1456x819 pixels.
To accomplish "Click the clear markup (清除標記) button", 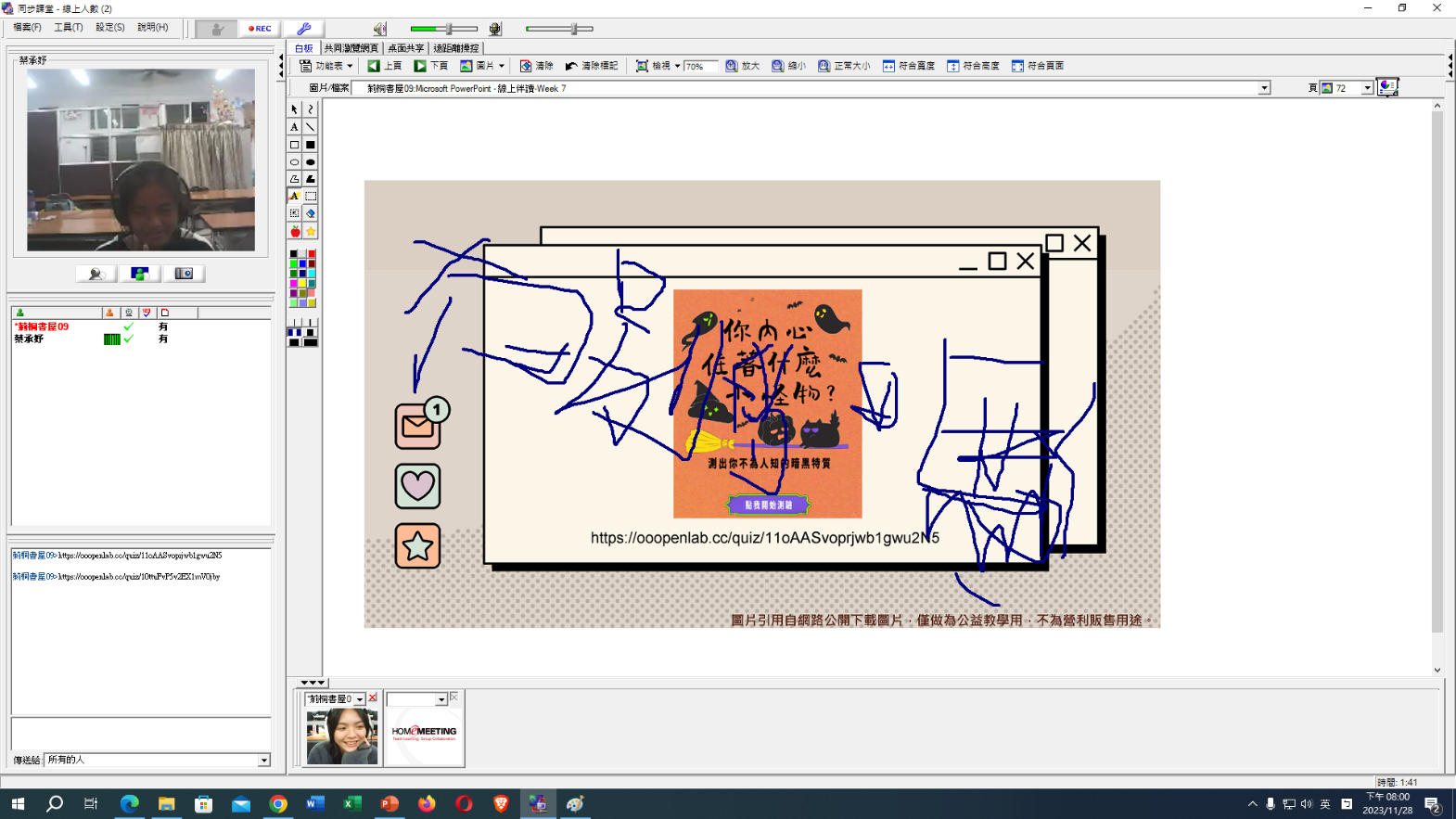I will 592,66.
